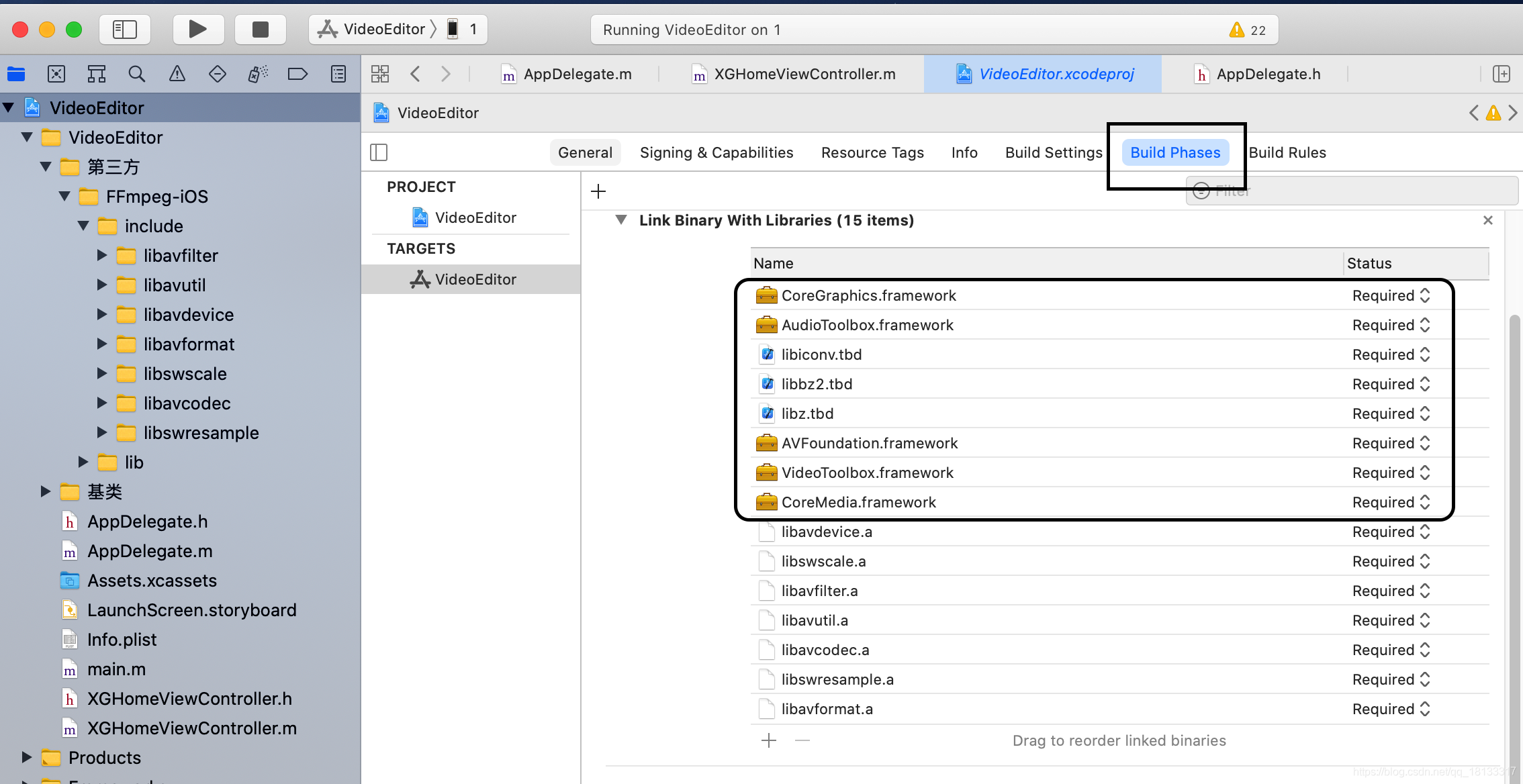This screenshot has height=784, width=1523.
Task: Expand the 基类 group
Action: pyautogui.click(x=46, y=491)
